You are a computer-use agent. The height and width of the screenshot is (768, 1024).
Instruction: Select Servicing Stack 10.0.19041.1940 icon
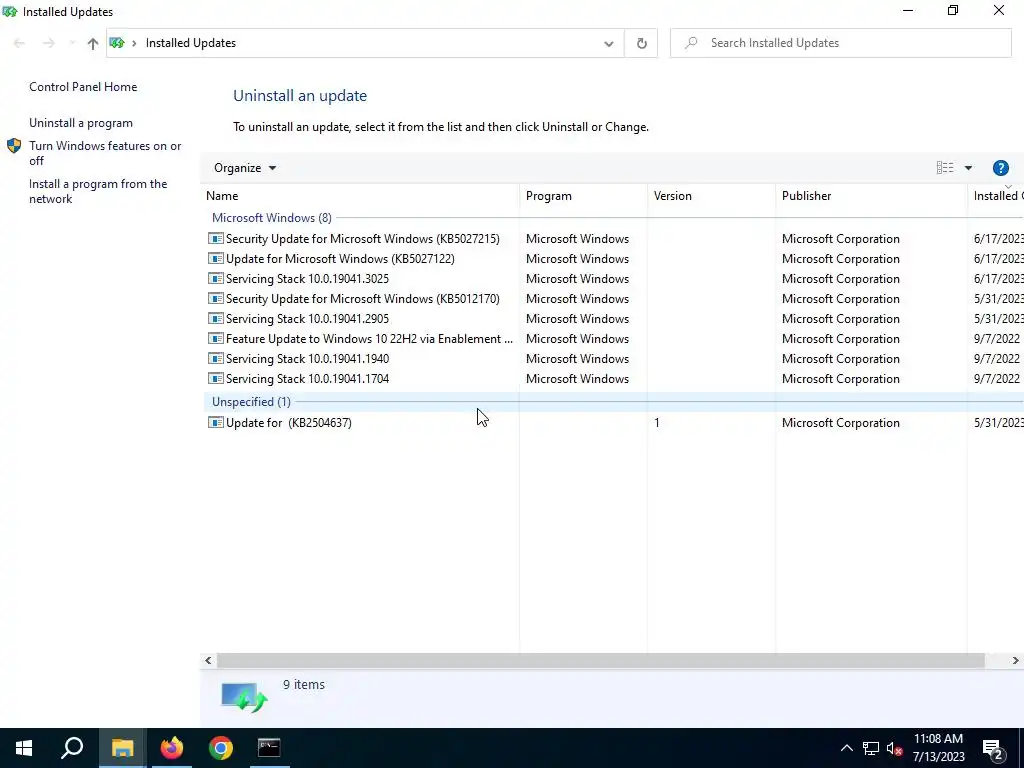pos(216,359)
